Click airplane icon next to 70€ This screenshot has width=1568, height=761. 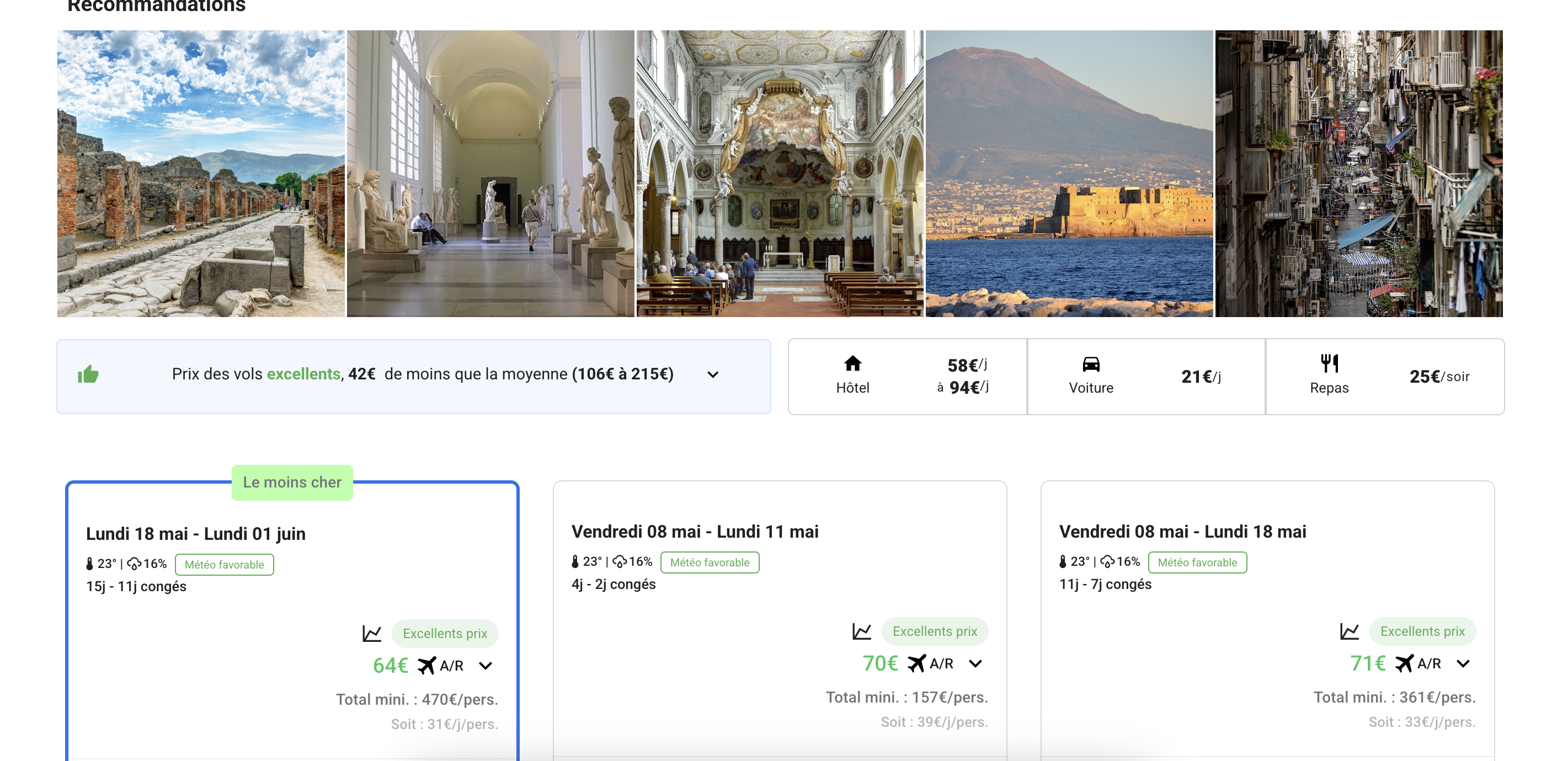click(x=916, y=663)
